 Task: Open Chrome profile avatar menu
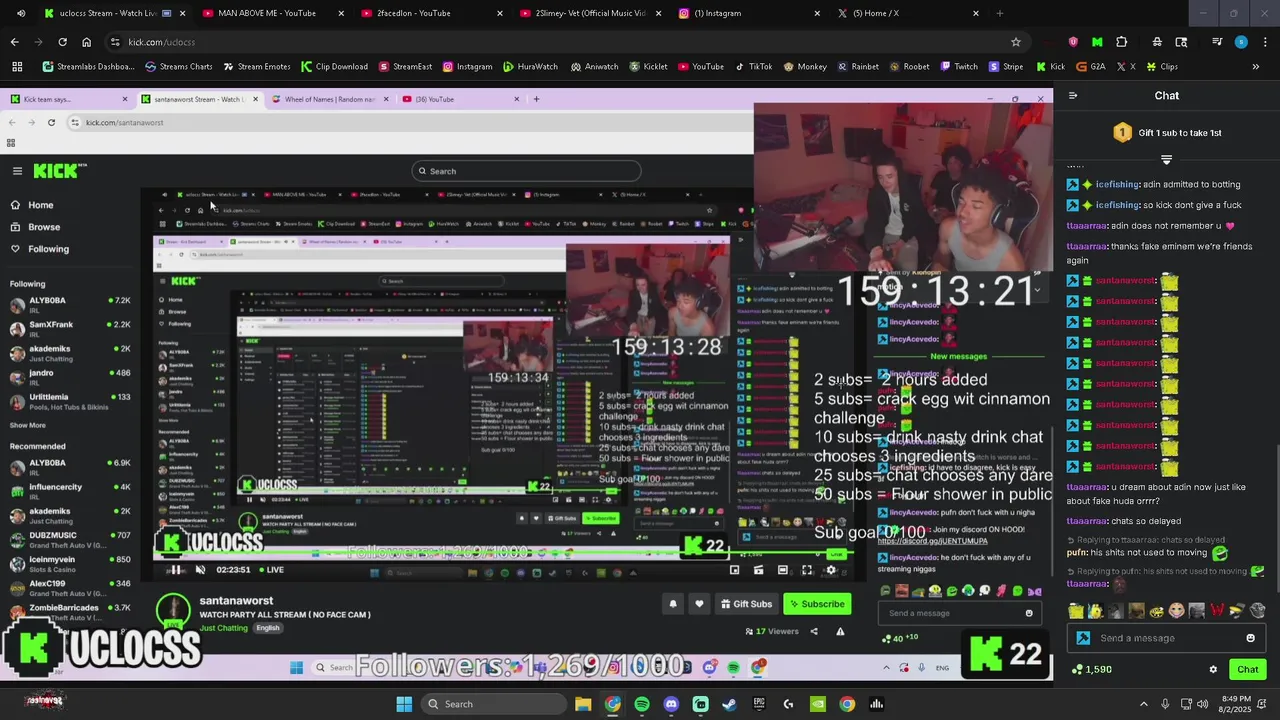pos(1241,42)
